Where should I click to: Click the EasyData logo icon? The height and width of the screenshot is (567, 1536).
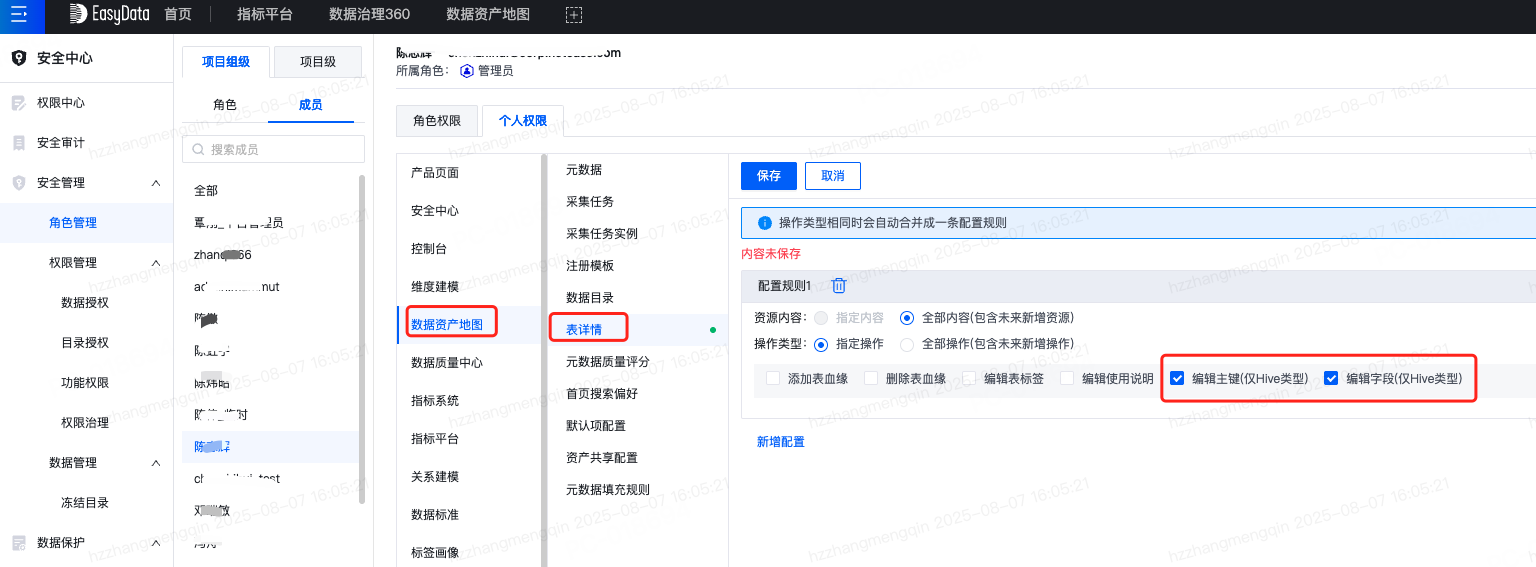point(79,15)
